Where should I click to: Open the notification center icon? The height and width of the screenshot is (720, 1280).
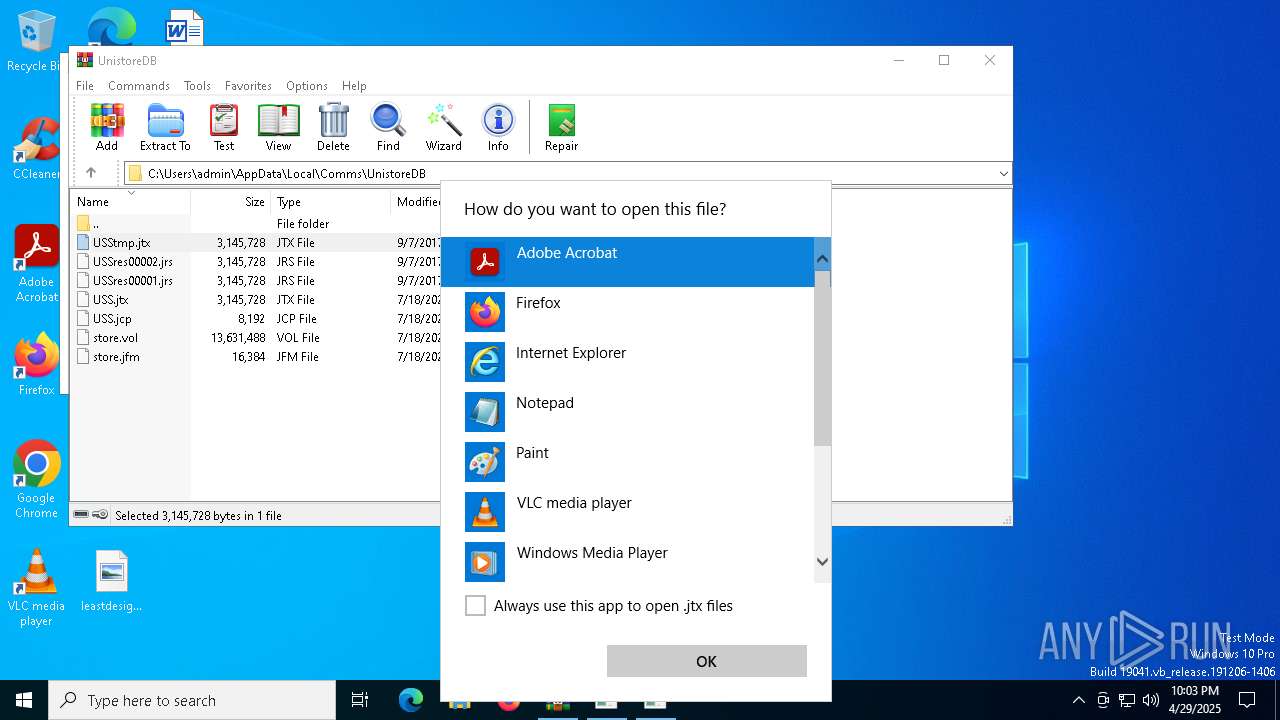click(x=1247, y=700)
